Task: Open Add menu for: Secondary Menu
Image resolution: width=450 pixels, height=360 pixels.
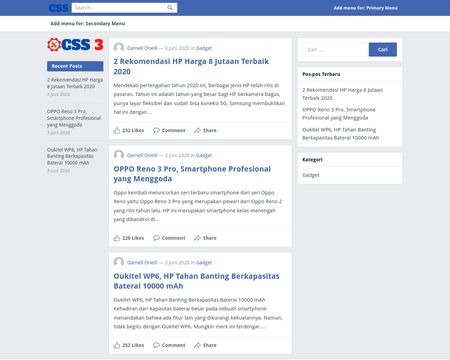Action: (x=88, y=23)
